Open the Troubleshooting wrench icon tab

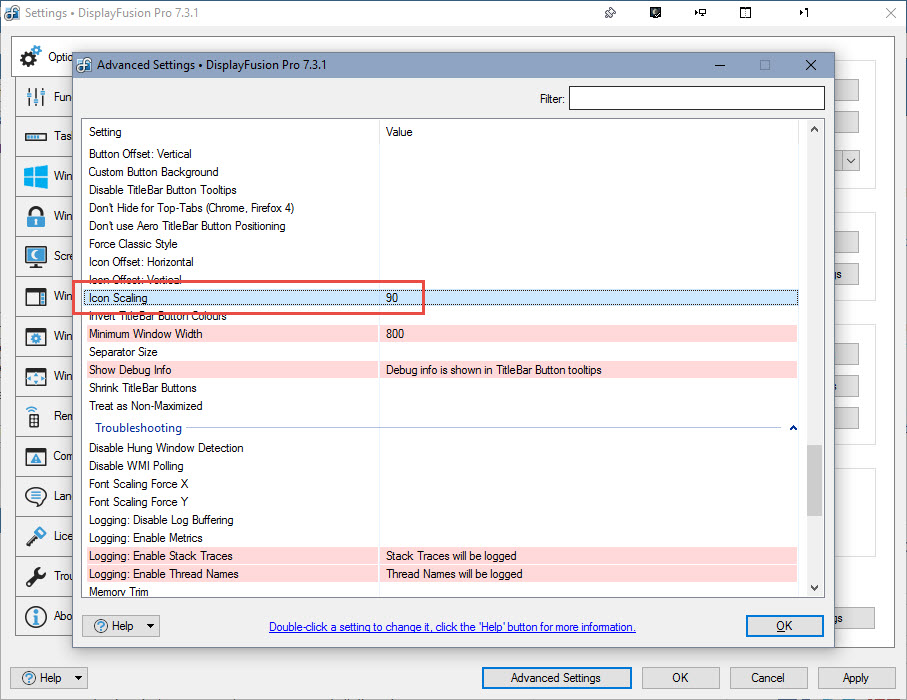[36, 576]
